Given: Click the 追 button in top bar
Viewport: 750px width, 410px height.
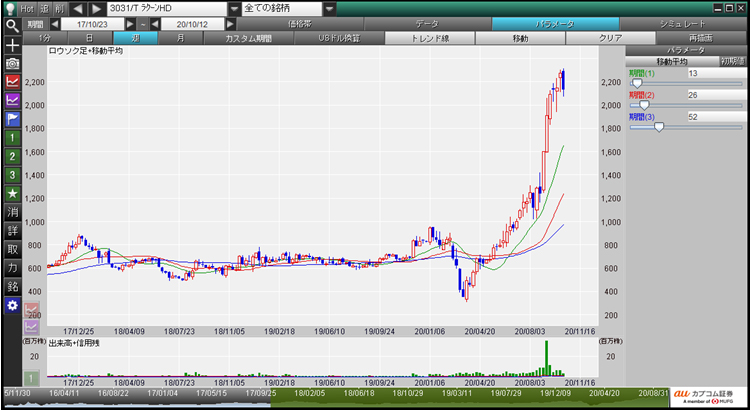Looking at the screenshot, I should point(44,9).
